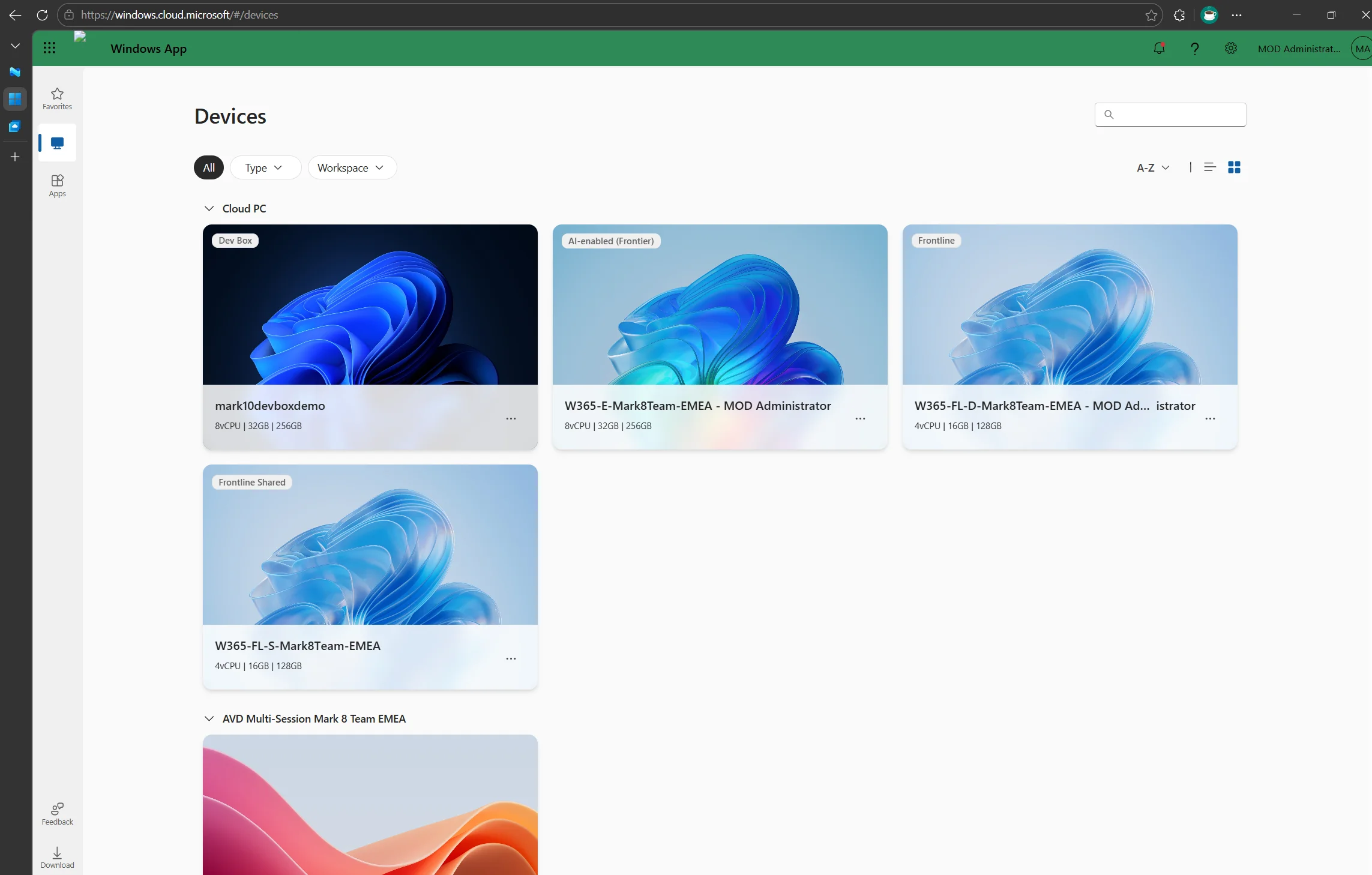Switch devices to list view

click(1209, 167)
